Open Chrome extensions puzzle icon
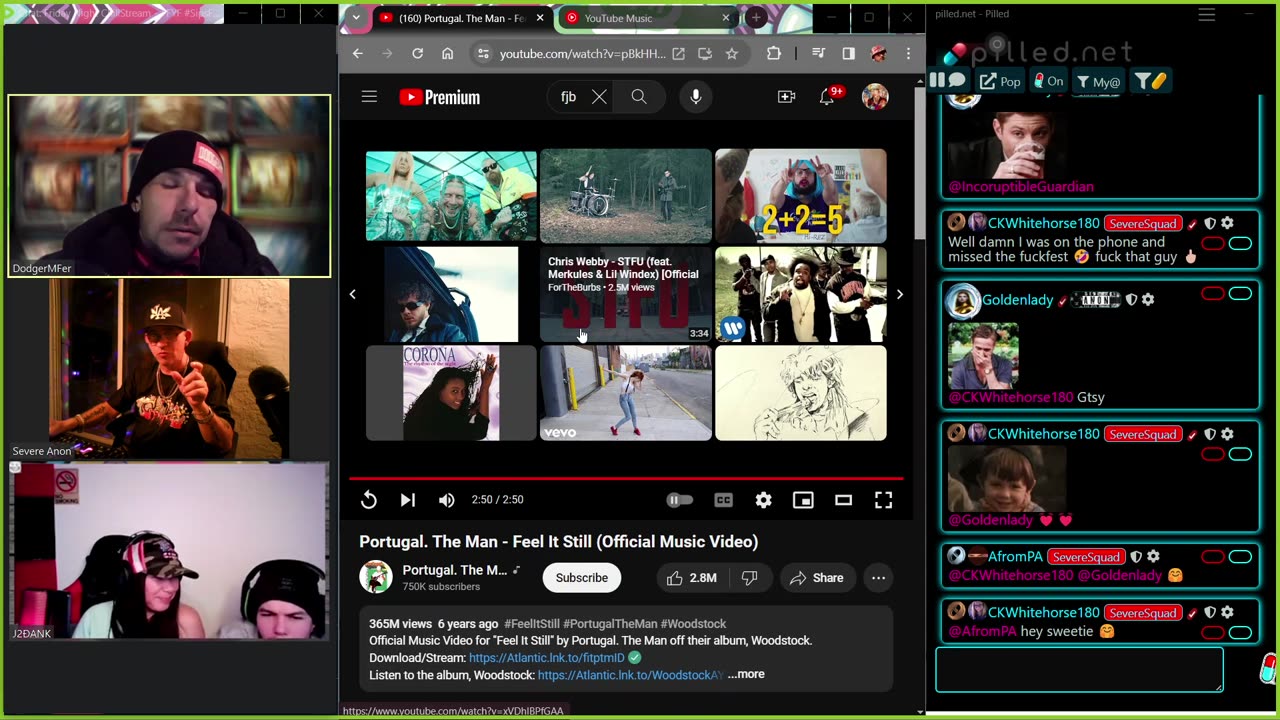Image resolution: width=1280 pixels, height=720 pixels. point(773,54)
